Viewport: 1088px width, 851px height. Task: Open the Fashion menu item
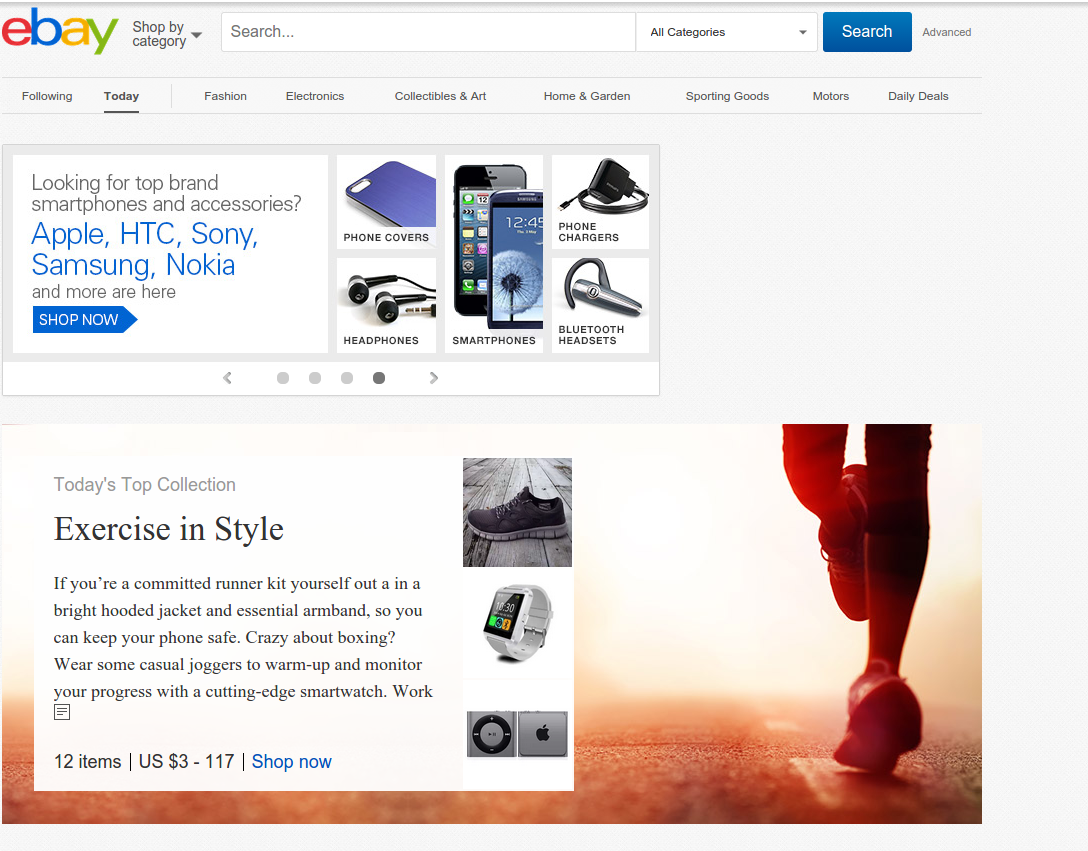coord(226,96)
